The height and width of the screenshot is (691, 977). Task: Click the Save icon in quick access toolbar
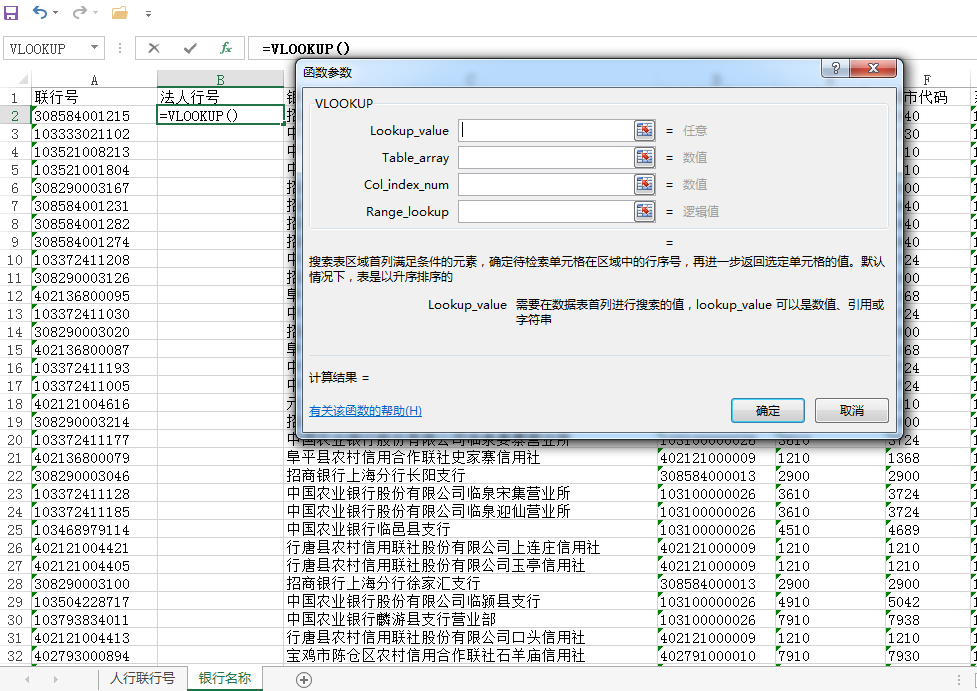pos(12,13)
